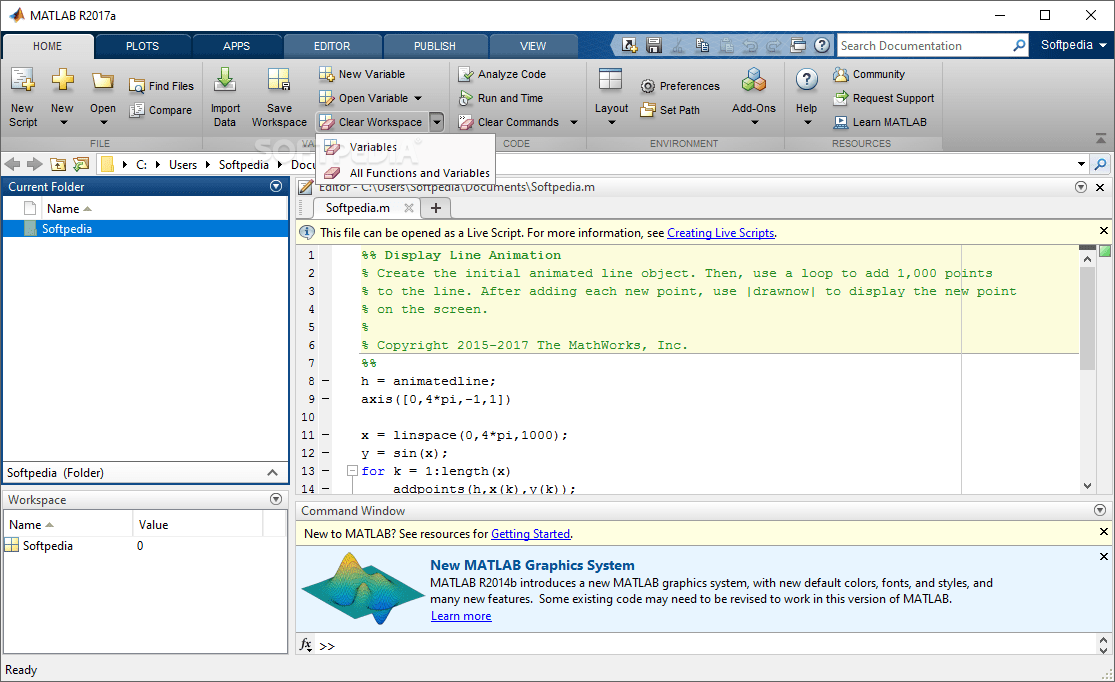This screenshot has width=1115, height=682.
Task: Close the Softpedia.m tab
Action: (409, 208)
